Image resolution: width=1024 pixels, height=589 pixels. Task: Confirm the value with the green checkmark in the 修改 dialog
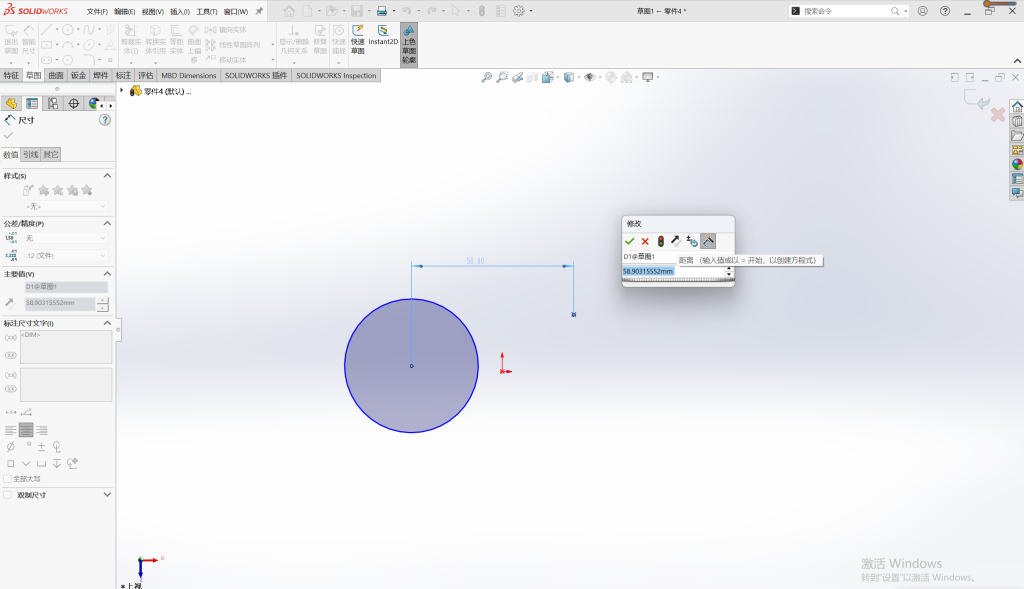coord(630,242)
